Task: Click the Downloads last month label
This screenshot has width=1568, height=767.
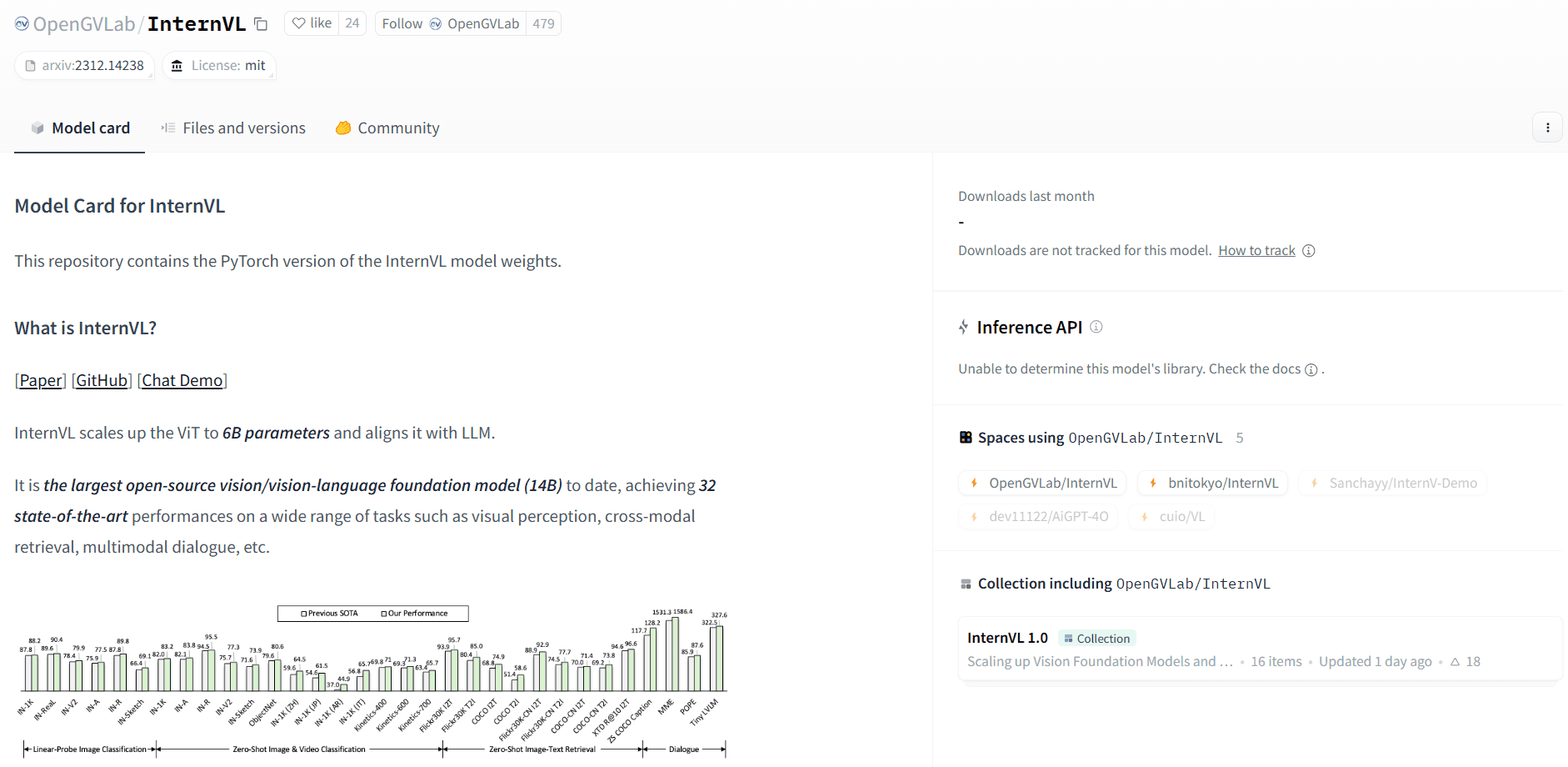Action: tap(1026, 196)
